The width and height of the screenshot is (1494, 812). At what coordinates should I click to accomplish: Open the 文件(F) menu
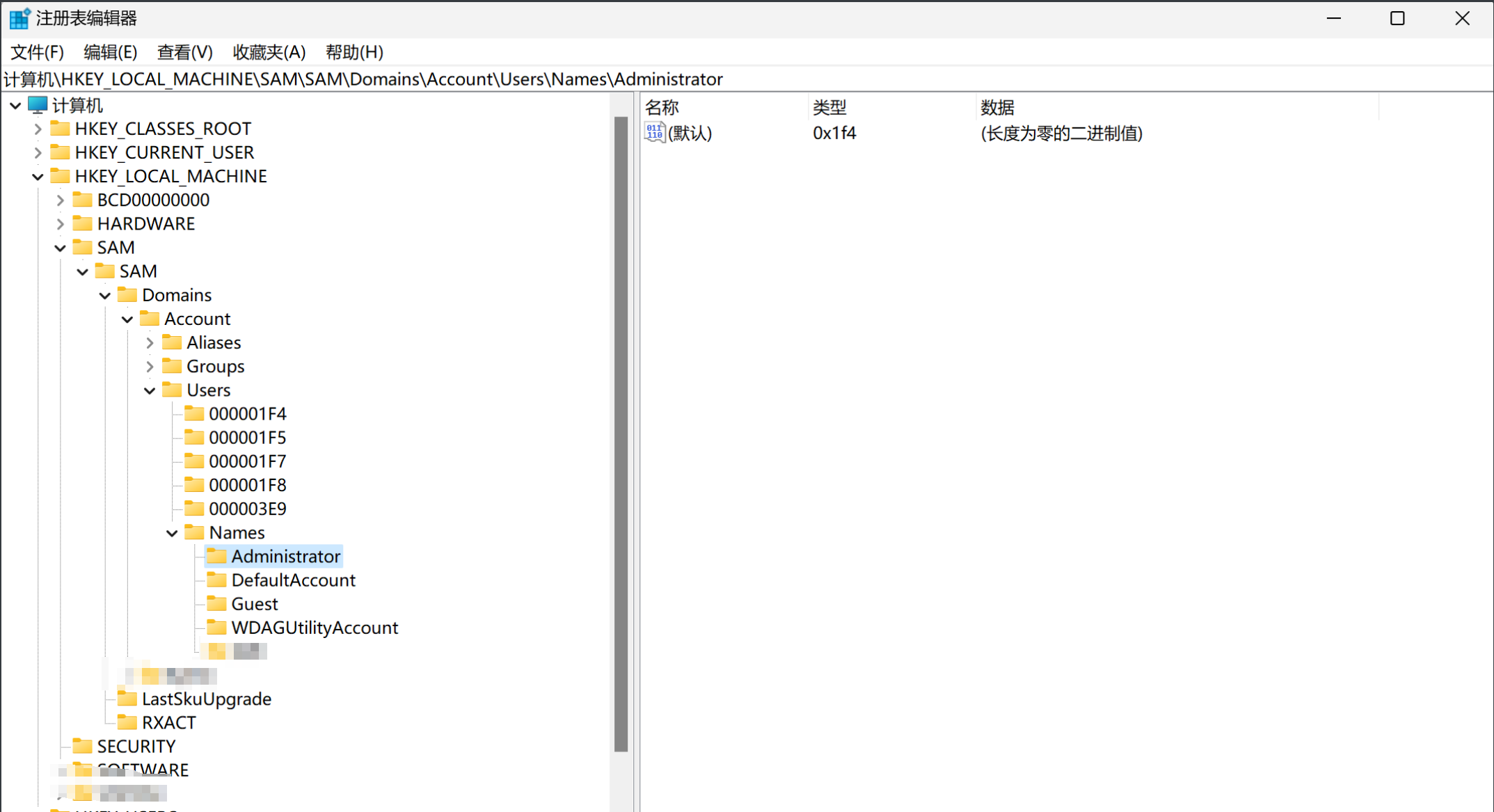(37, 52)
